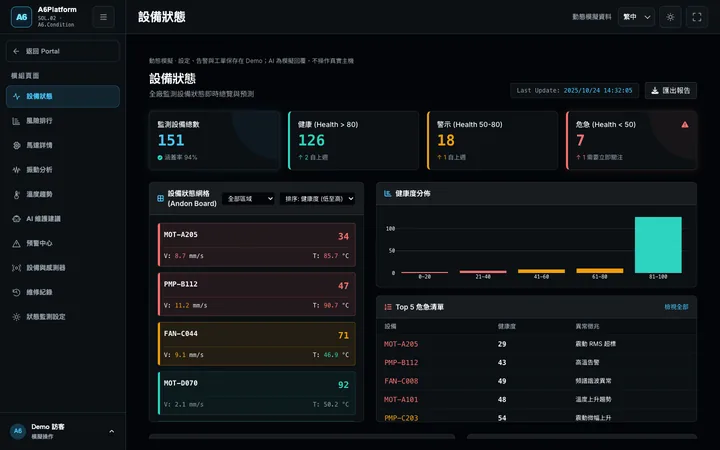Screen dimensions: 720x450
Task: Click the 返回 Portal button
Action: [63, 51]
